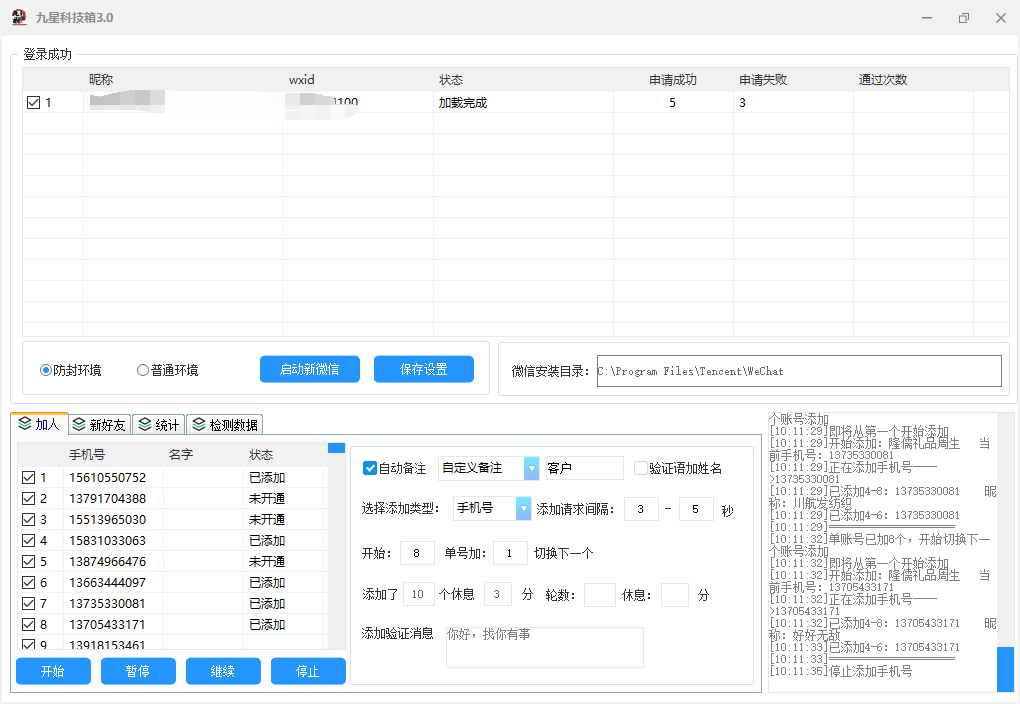This screenshot has height=704, width=1020.
Task: Click the minimum interval field showing 3
Action: [641, 509]
